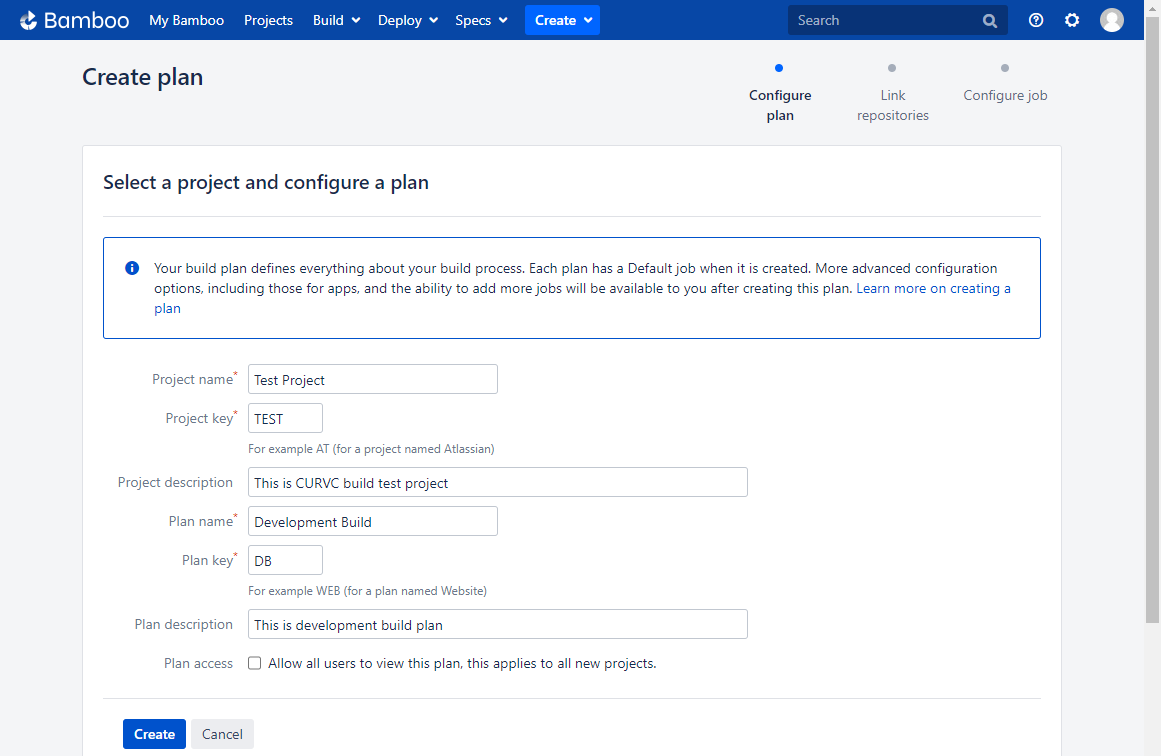Open the Projects menu item

point(268,20)
